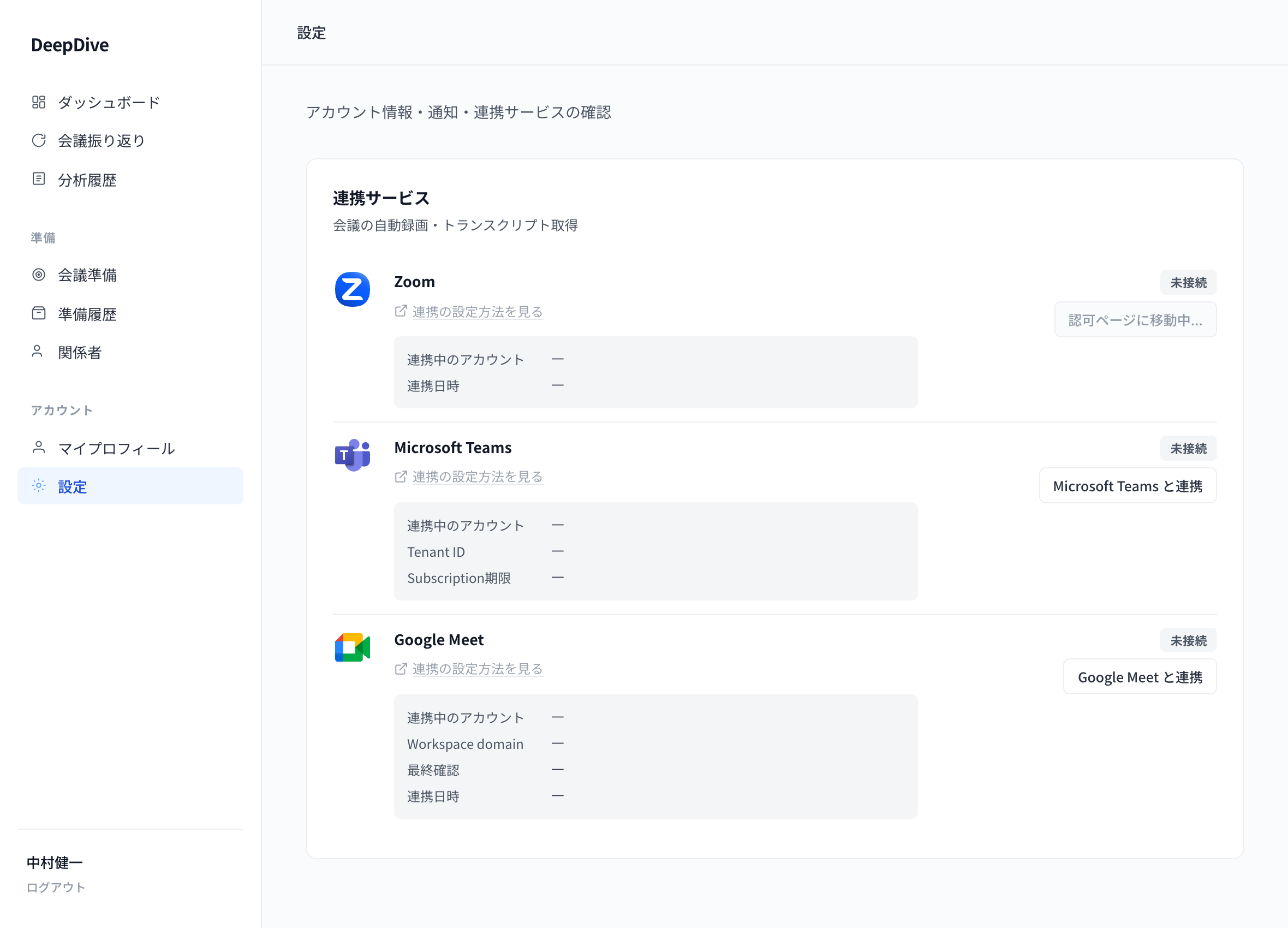Click Microsoft Teams と連携 button

tap(1128, 486)
